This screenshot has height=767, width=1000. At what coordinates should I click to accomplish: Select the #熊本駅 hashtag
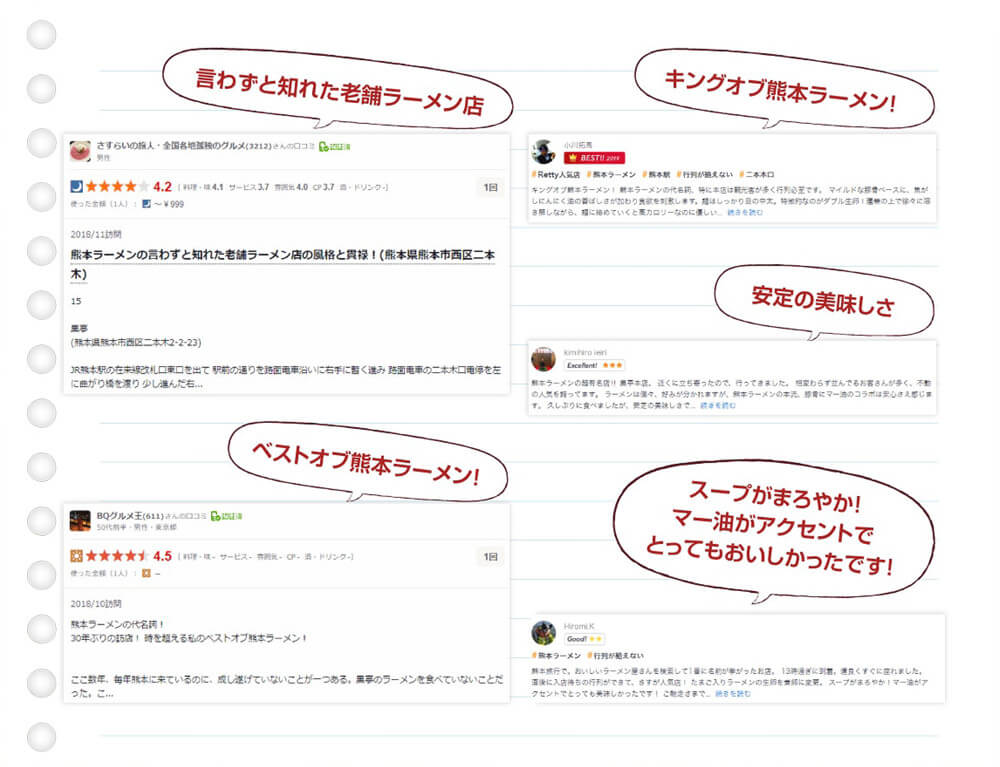[x=656, y=174]
